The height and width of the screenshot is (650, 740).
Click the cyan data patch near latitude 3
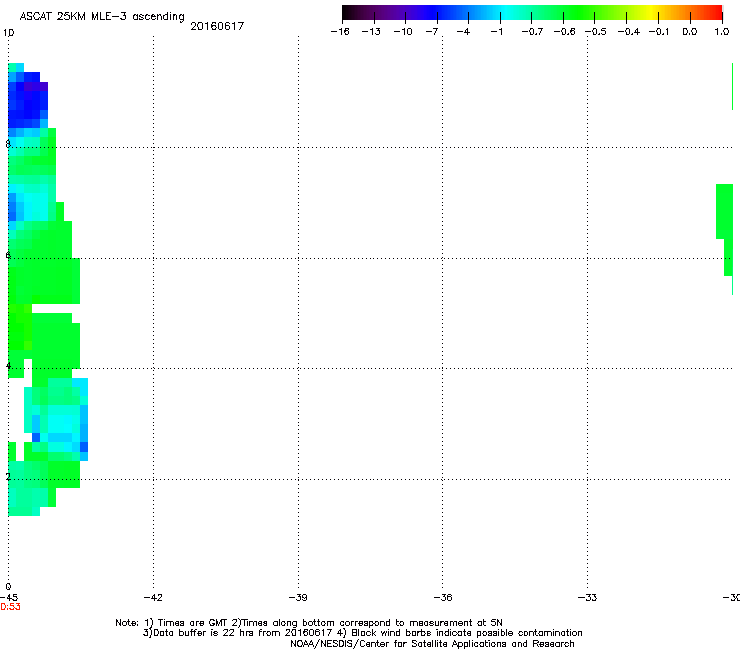pos(61,420)
